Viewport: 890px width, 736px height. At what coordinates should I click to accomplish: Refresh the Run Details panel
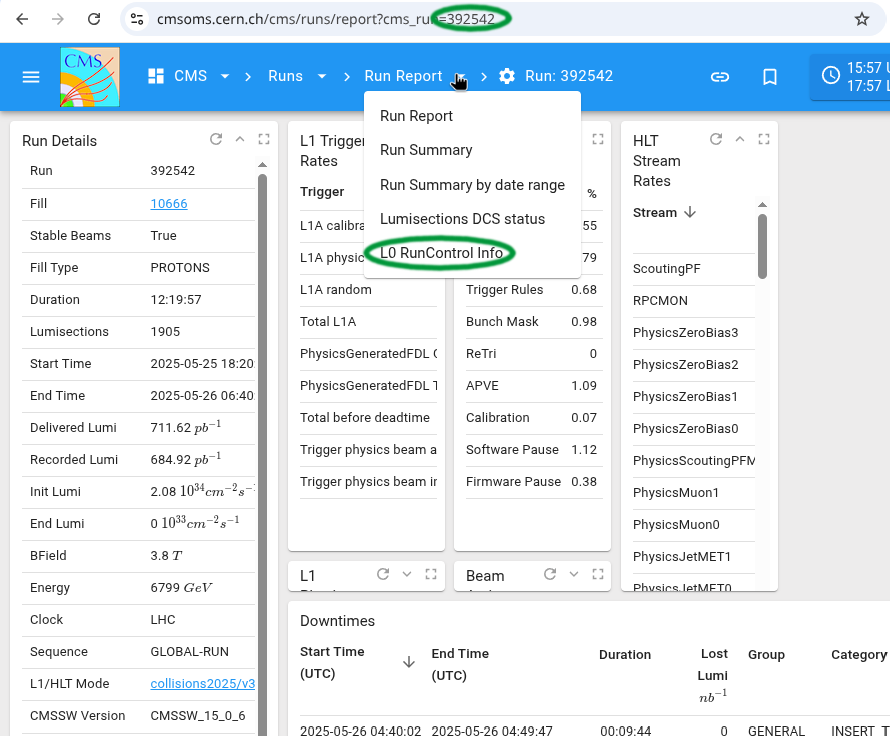[215, 140]
